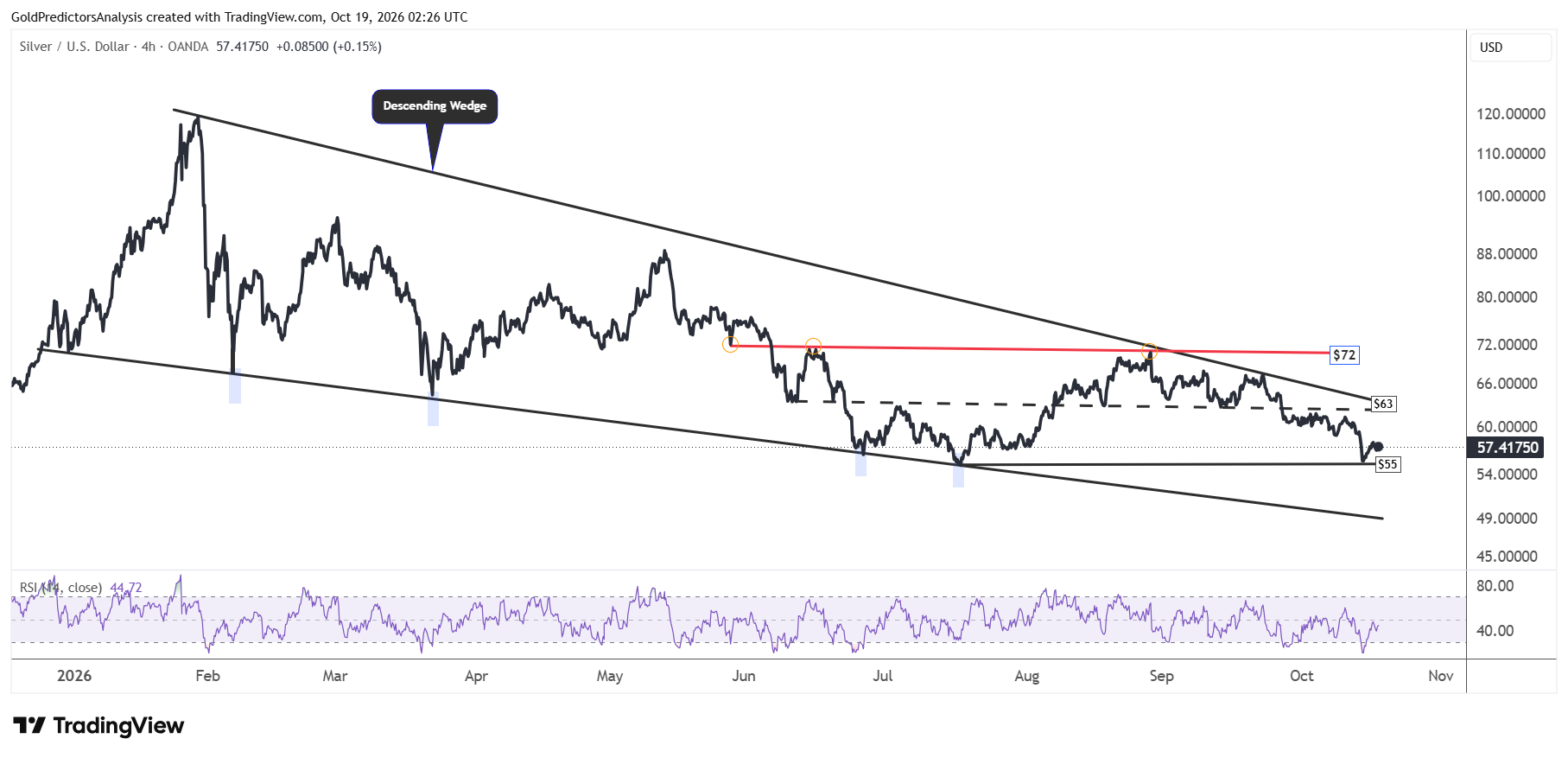Click the RSI value 44.72
This screenshot has height=758, width=1568.
[126, 588]
